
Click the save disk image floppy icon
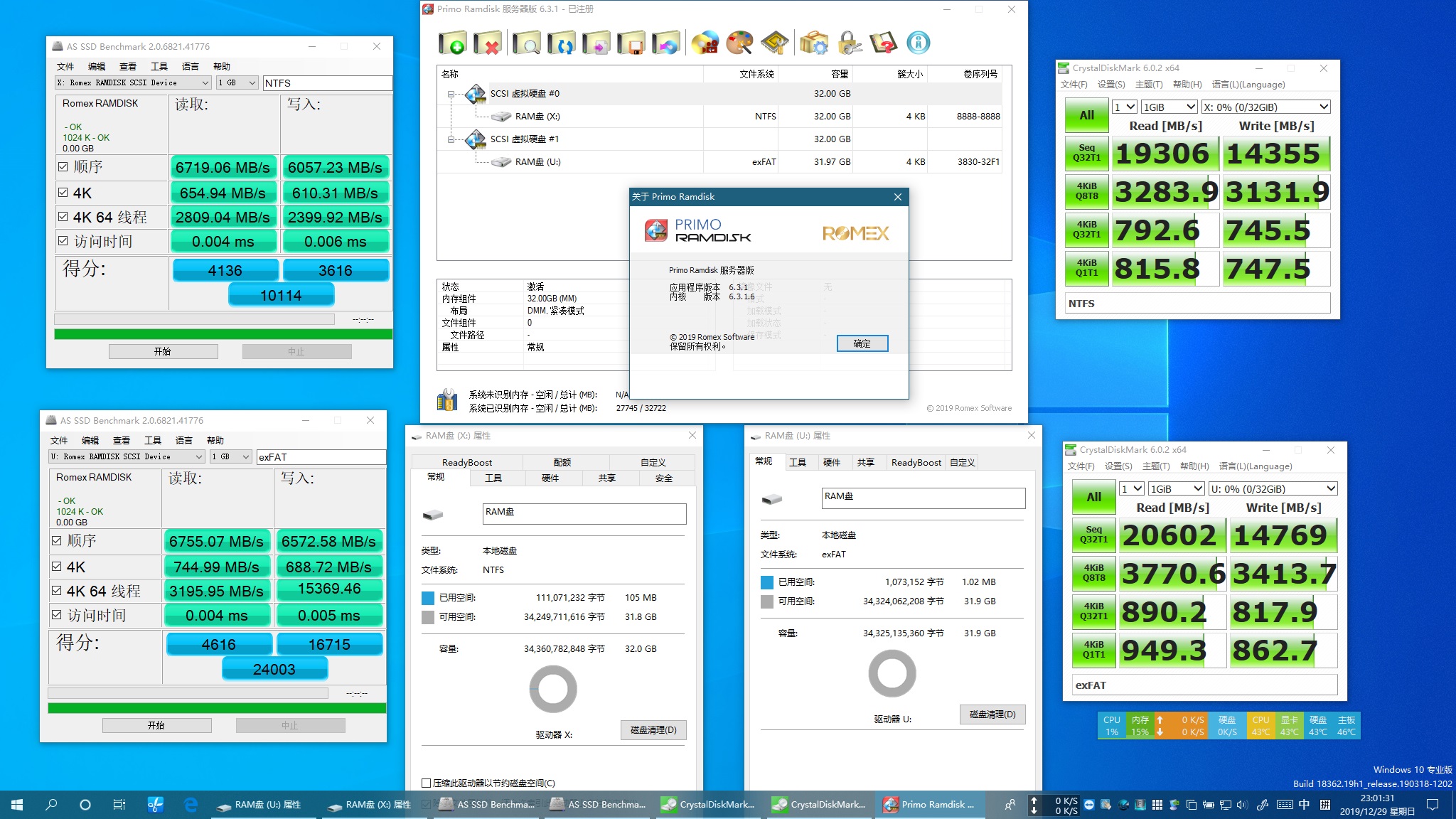[631, 43]
